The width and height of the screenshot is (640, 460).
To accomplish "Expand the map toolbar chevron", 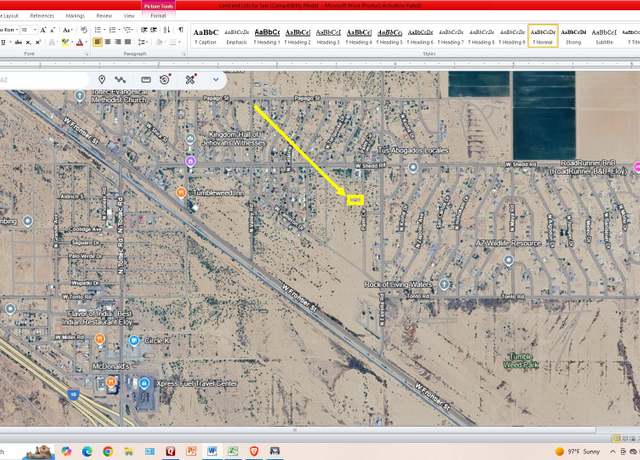I will point(216,80).
